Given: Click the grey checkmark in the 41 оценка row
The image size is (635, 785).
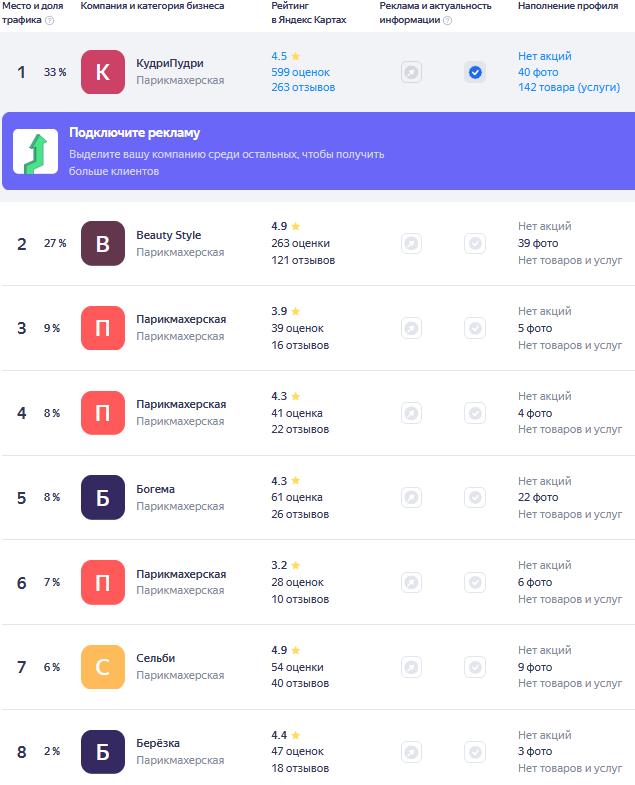Looking at the screenshot, I should click(475, 414).
